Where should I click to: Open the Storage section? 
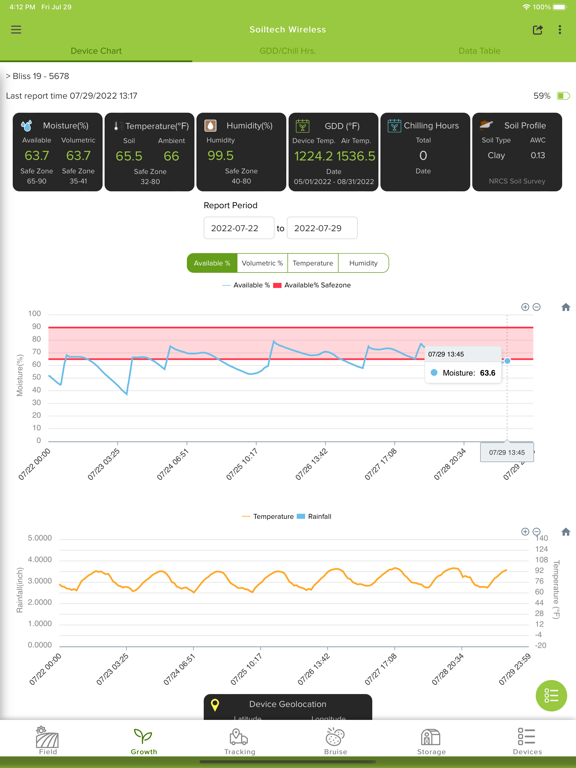coord(431,741)
